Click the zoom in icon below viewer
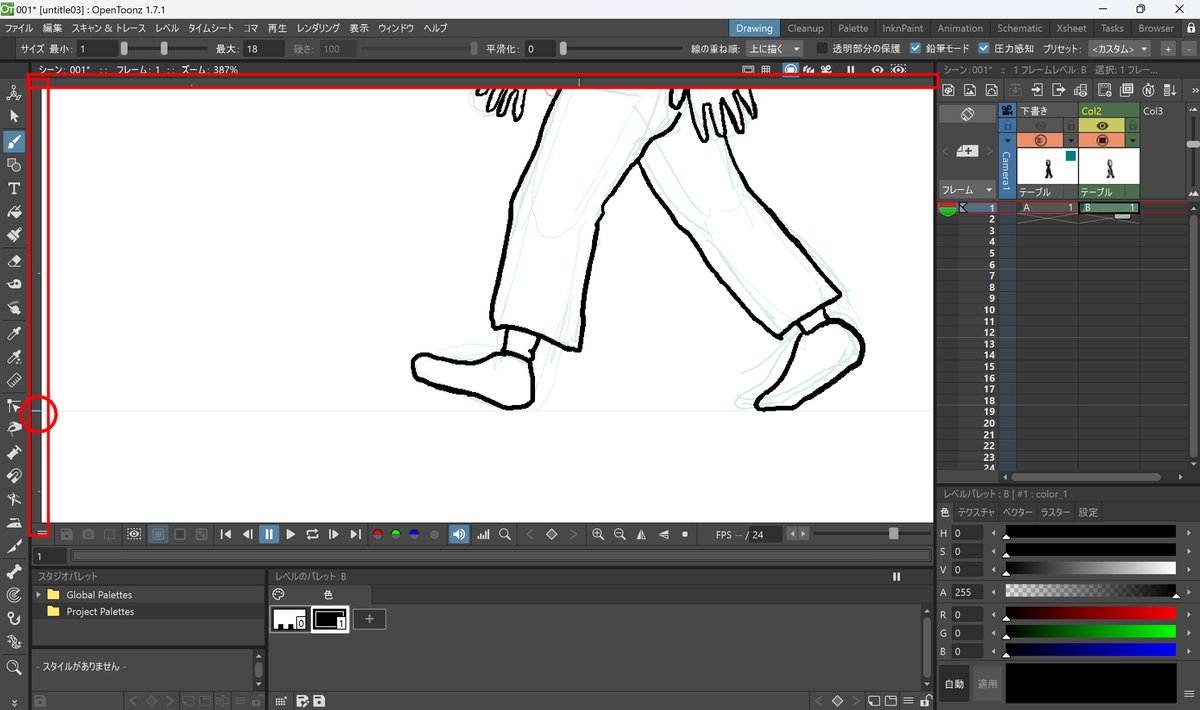This screenshot has height=710, width=1200. coord(598,535)
